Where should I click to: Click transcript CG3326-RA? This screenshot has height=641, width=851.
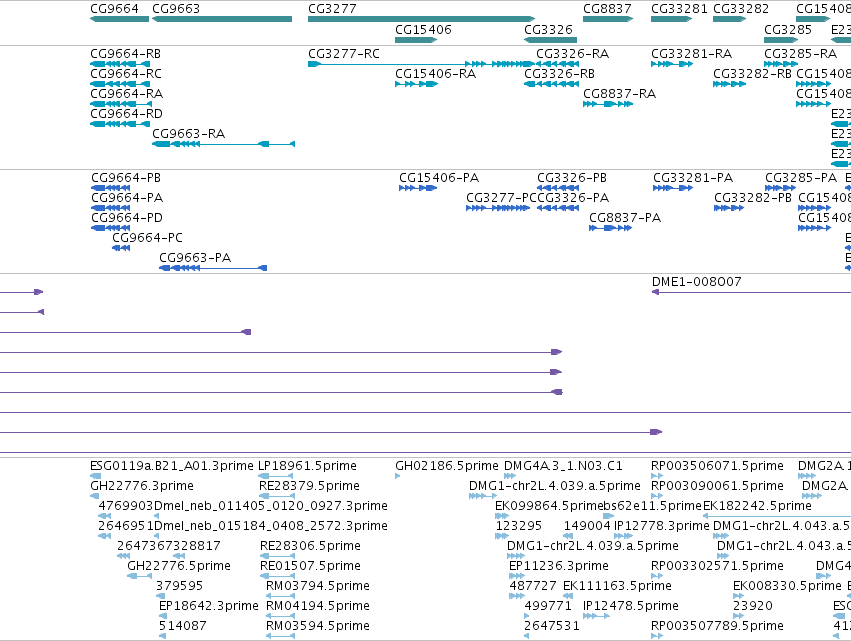(573, 54)
